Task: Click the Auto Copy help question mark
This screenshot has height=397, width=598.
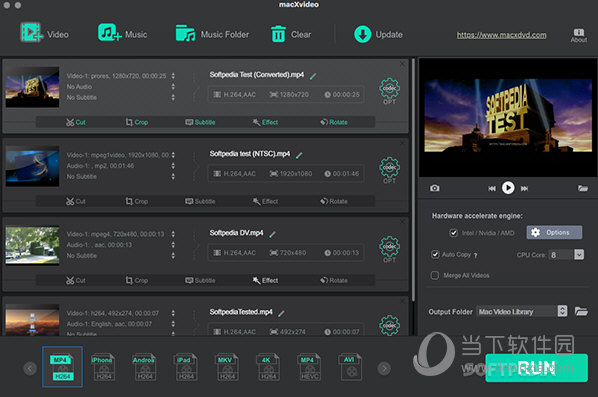Action: click(475, 256)
